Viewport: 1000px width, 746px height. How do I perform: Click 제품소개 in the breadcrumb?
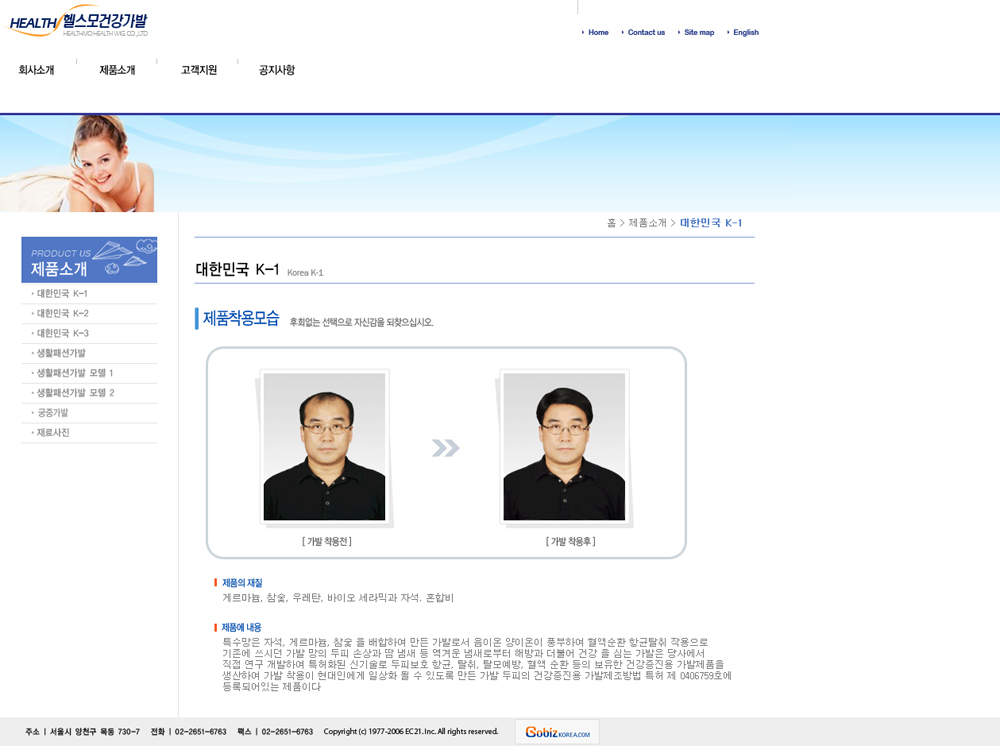coord(647,223)
